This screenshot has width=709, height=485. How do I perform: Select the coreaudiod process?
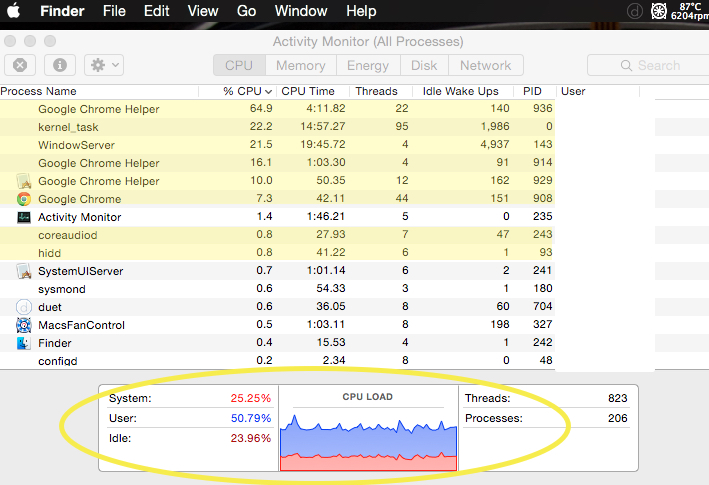click(x=277, y=235)
